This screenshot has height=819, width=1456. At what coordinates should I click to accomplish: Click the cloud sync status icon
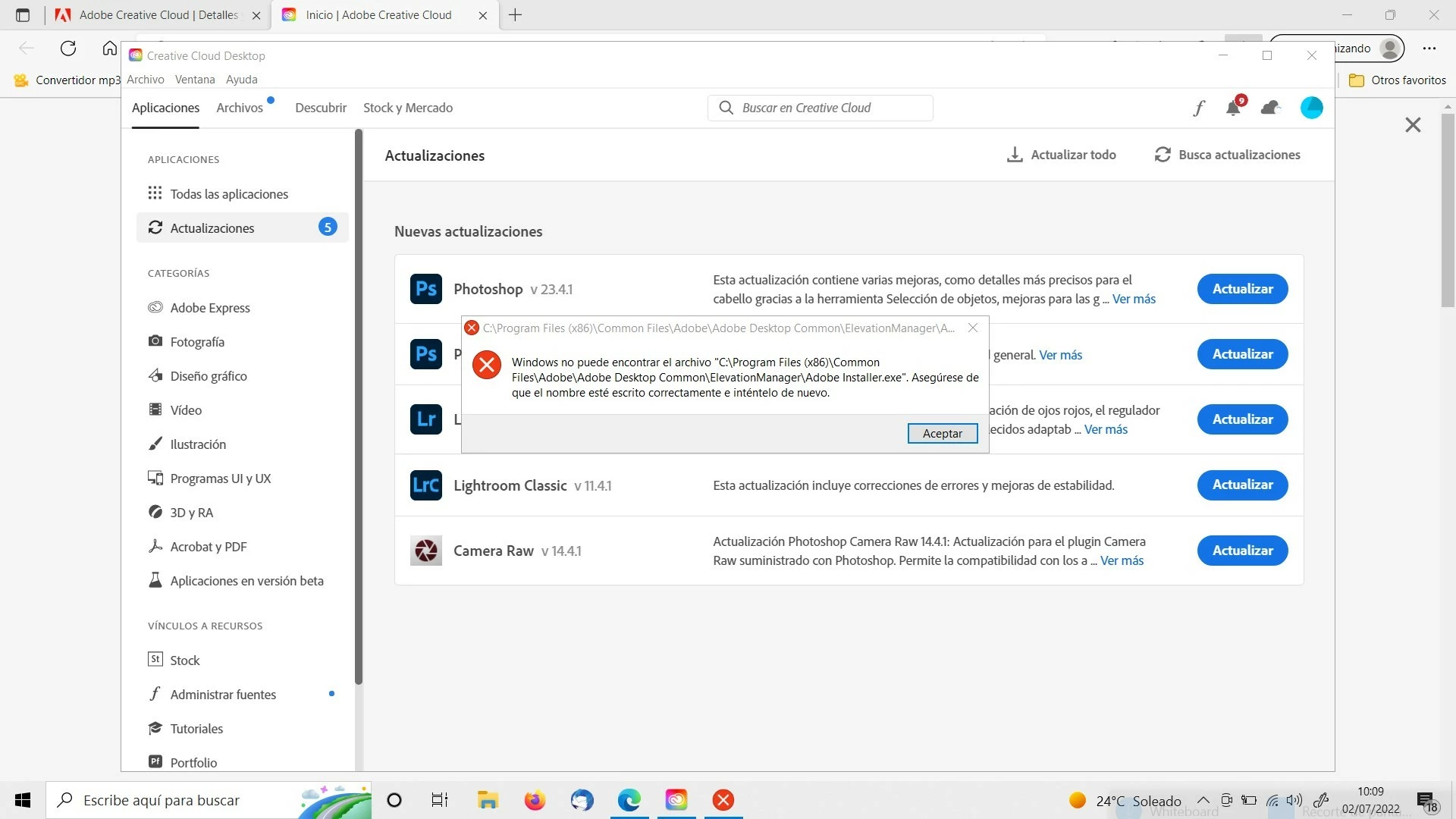pyautogui.click(x=1270, y=108)
